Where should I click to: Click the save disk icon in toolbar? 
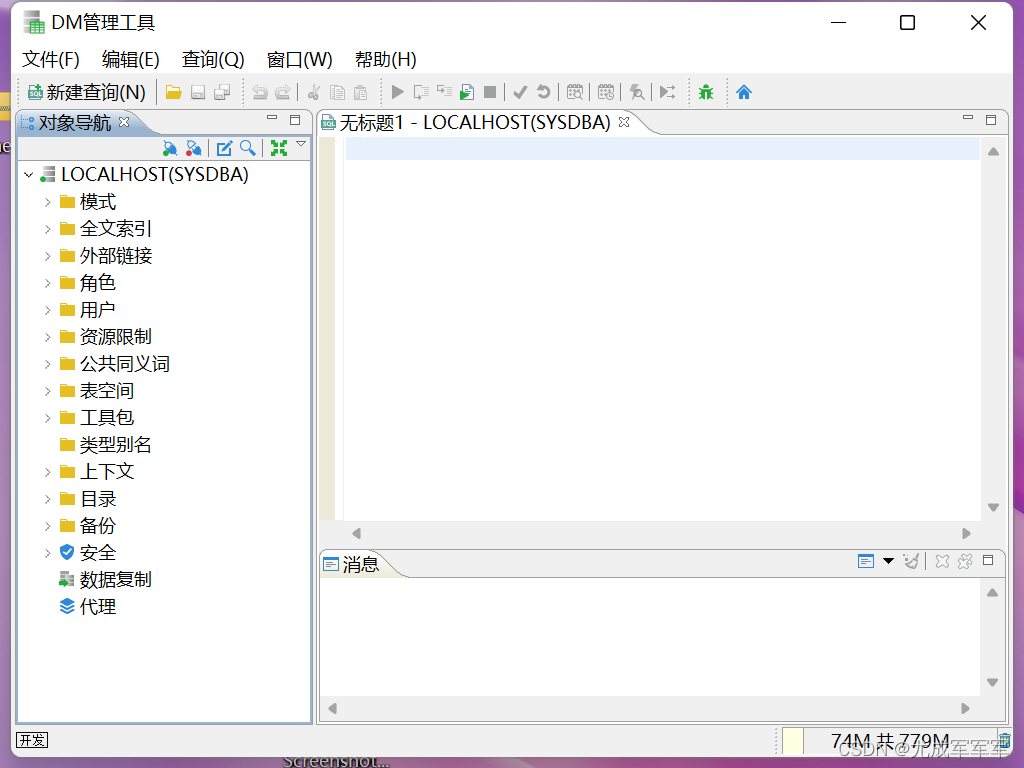point(198,92)
